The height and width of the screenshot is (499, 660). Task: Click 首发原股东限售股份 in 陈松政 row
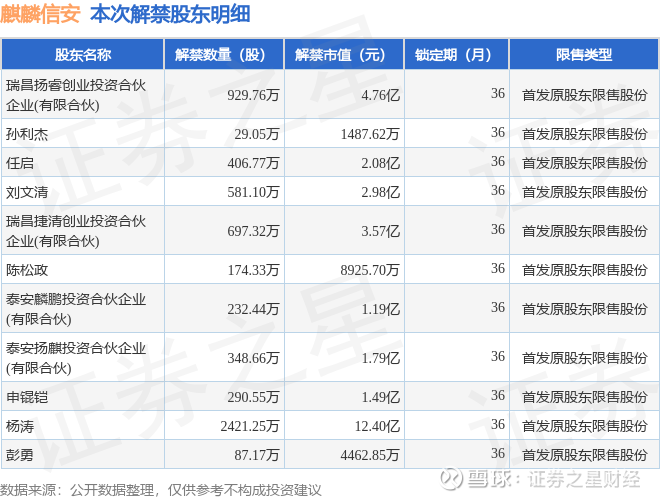pyautogui.click(x=585, y=270)
